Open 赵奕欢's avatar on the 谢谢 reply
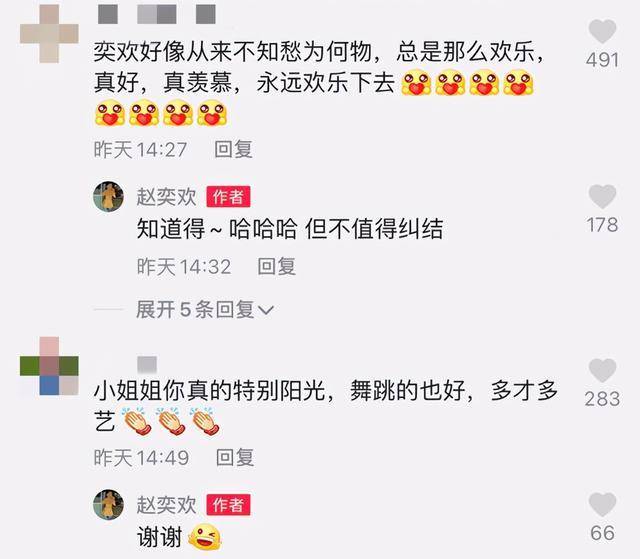The height and width of the screenshot is (559, 640). point(108,505)
